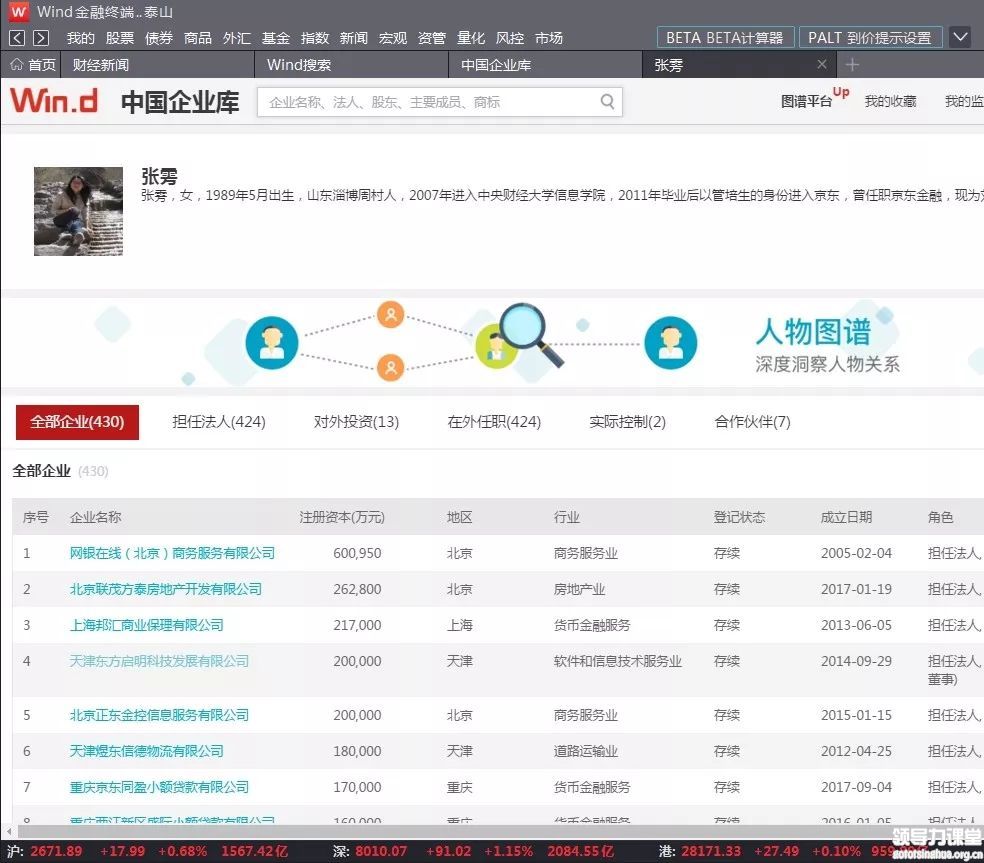The image size is (984, 863).
Task: Click the magnifying glass in the banner
Action: [x=530, y=333]
